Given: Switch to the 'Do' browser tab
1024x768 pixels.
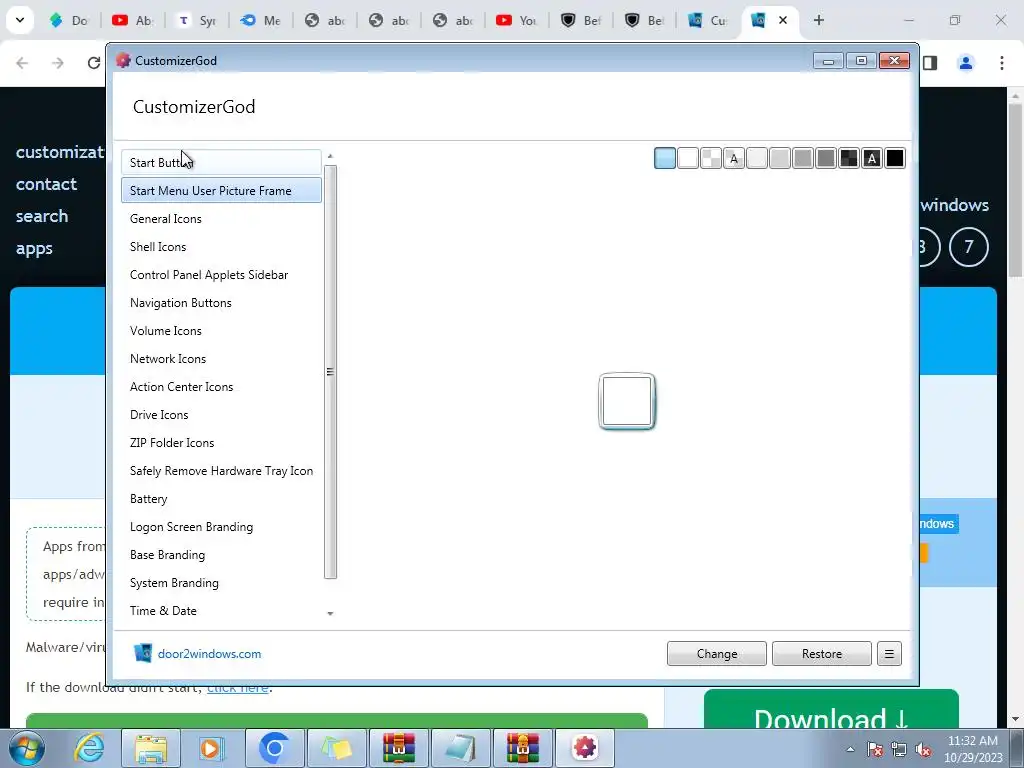Looking at the screenshot, I should click(69, 20).
